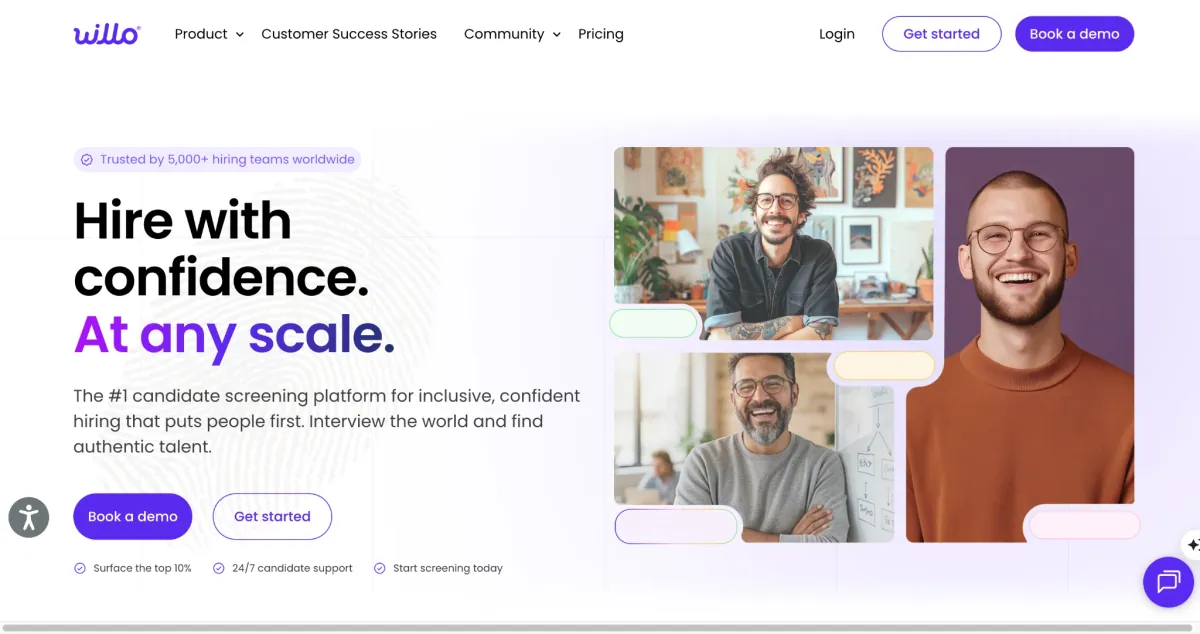Click '24/7 candidate support' text

click(292, 568)
